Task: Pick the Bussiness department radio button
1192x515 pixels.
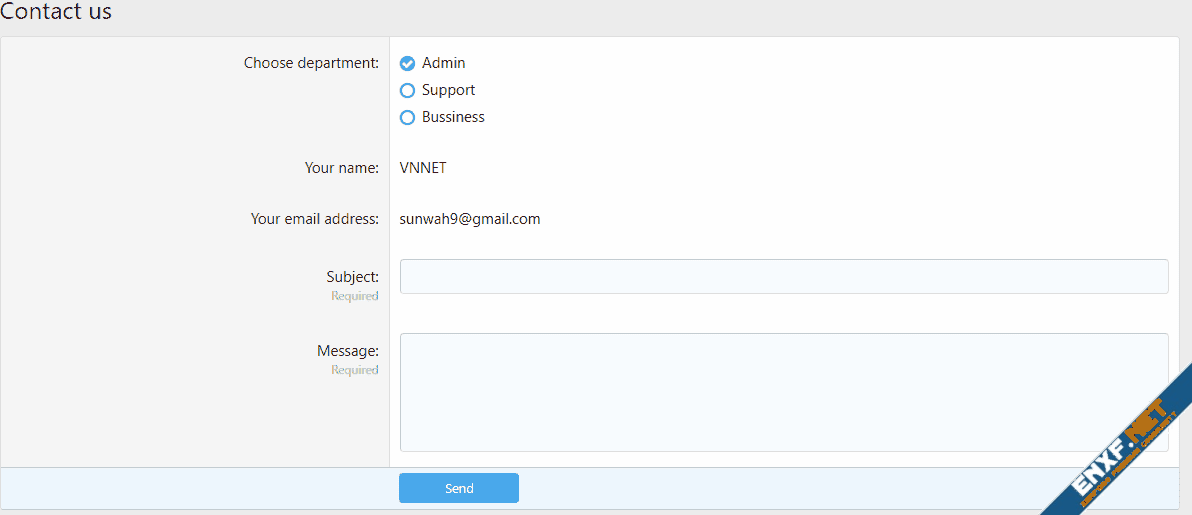Action: coord(407,118)
